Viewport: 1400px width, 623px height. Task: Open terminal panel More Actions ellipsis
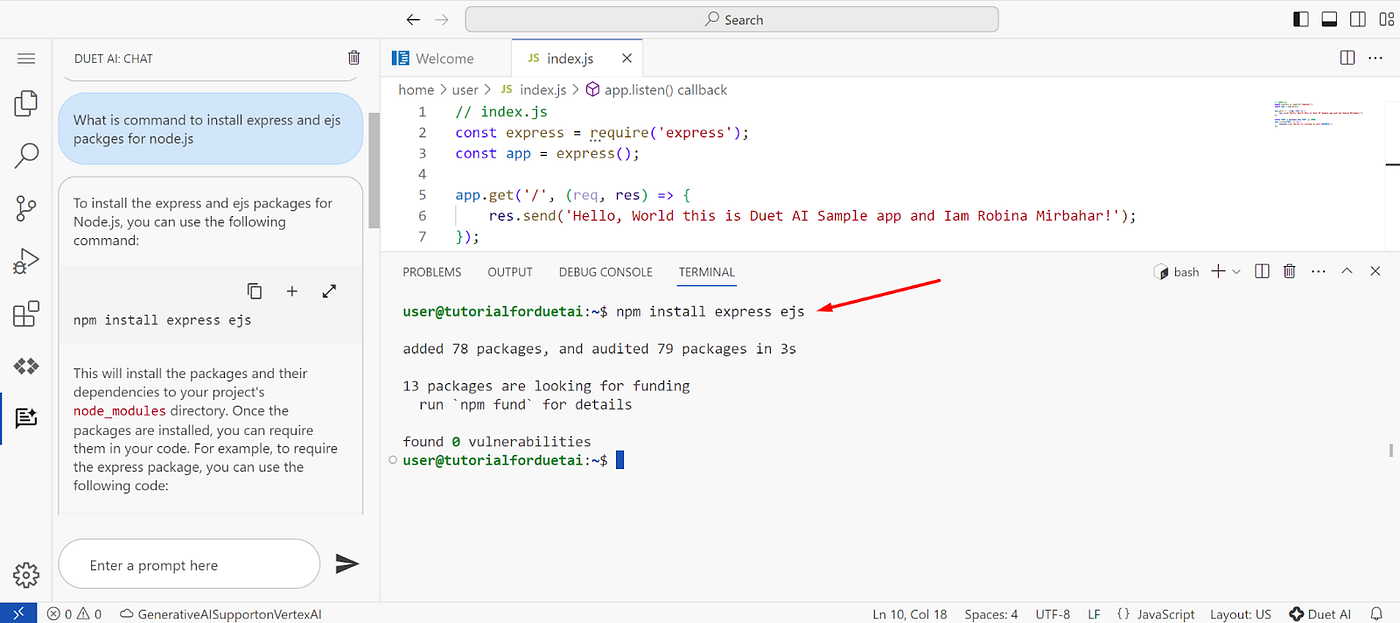1318,271
